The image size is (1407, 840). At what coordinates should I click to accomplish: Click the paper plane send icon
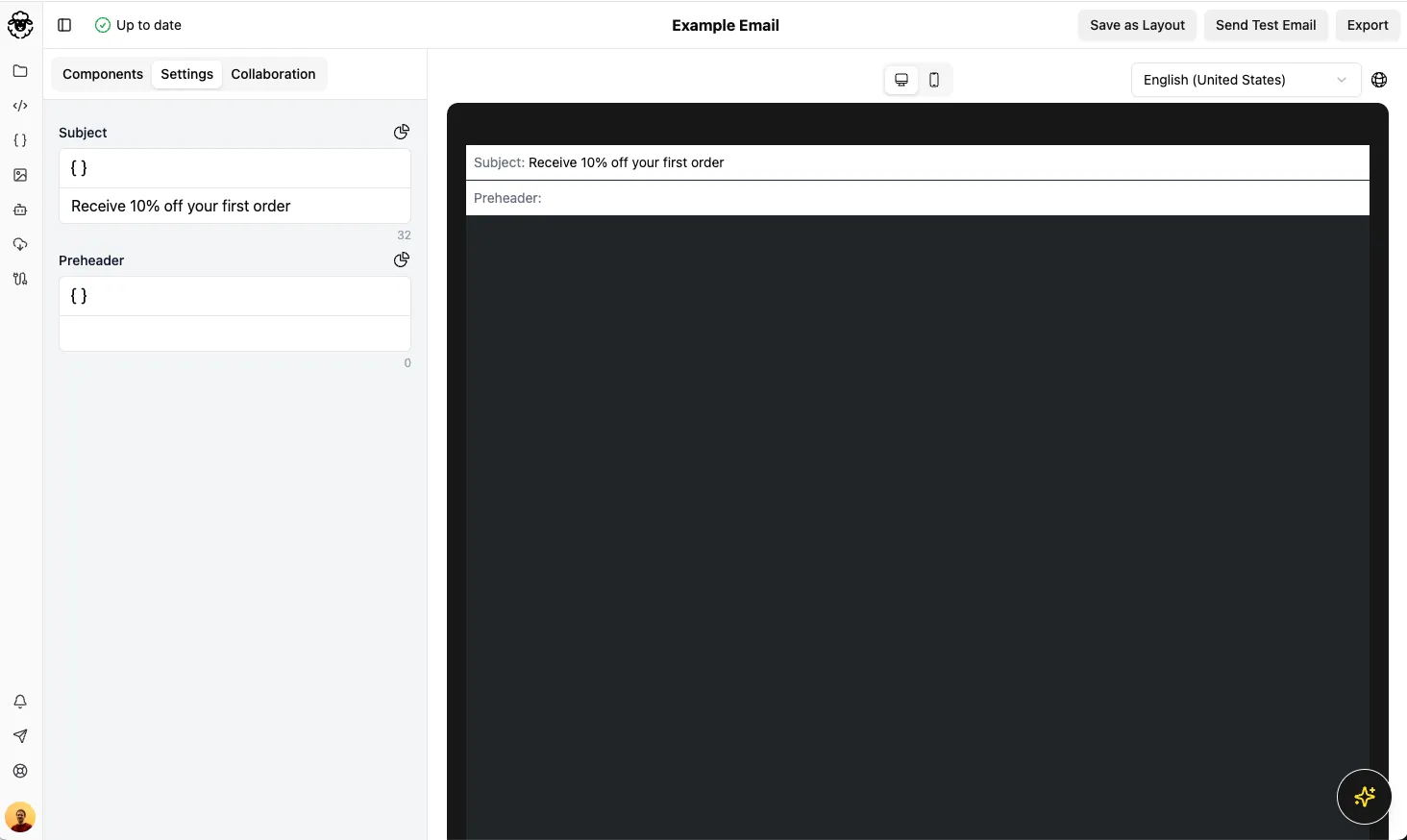point(20,736)
